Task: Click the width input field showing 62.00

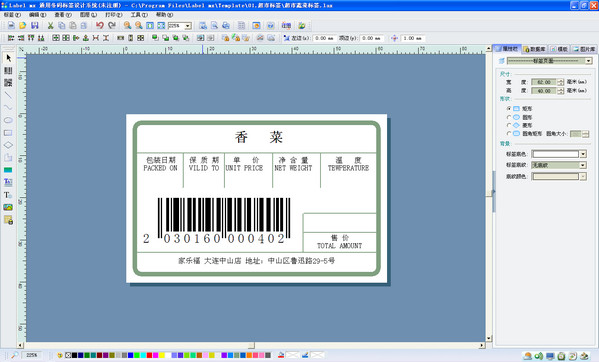Action: coord(544,82)
